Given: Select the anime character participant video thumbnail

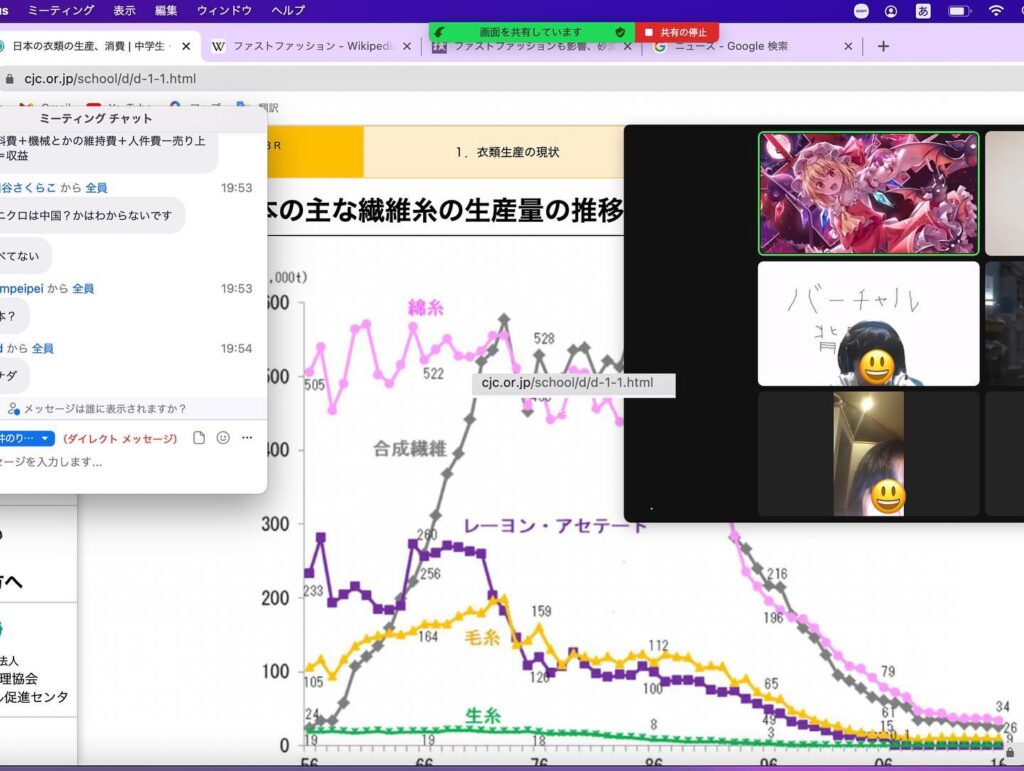Looking at the screenshot, I should tap(868, 194).
